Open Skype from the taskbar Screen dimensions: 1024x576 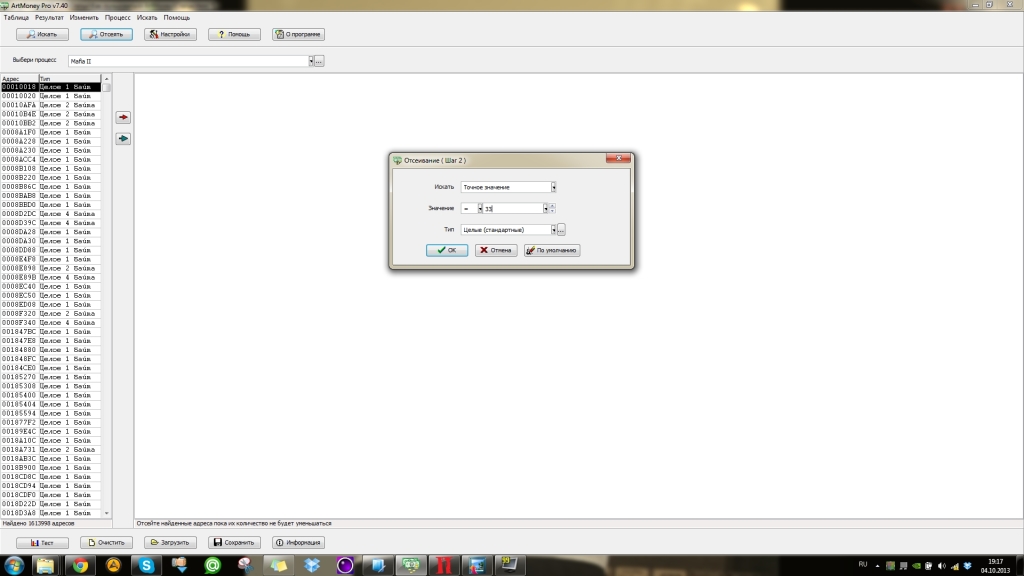[146, 566]
